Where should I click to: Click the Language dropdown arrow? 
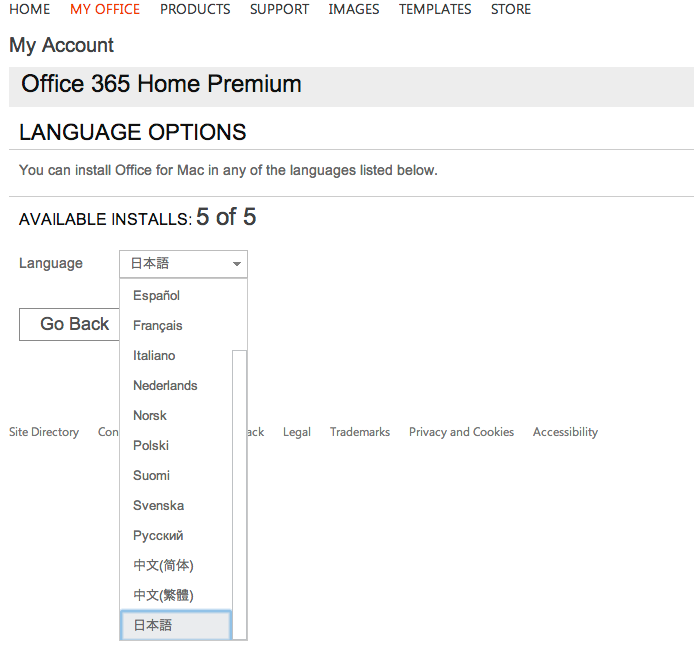237,264
